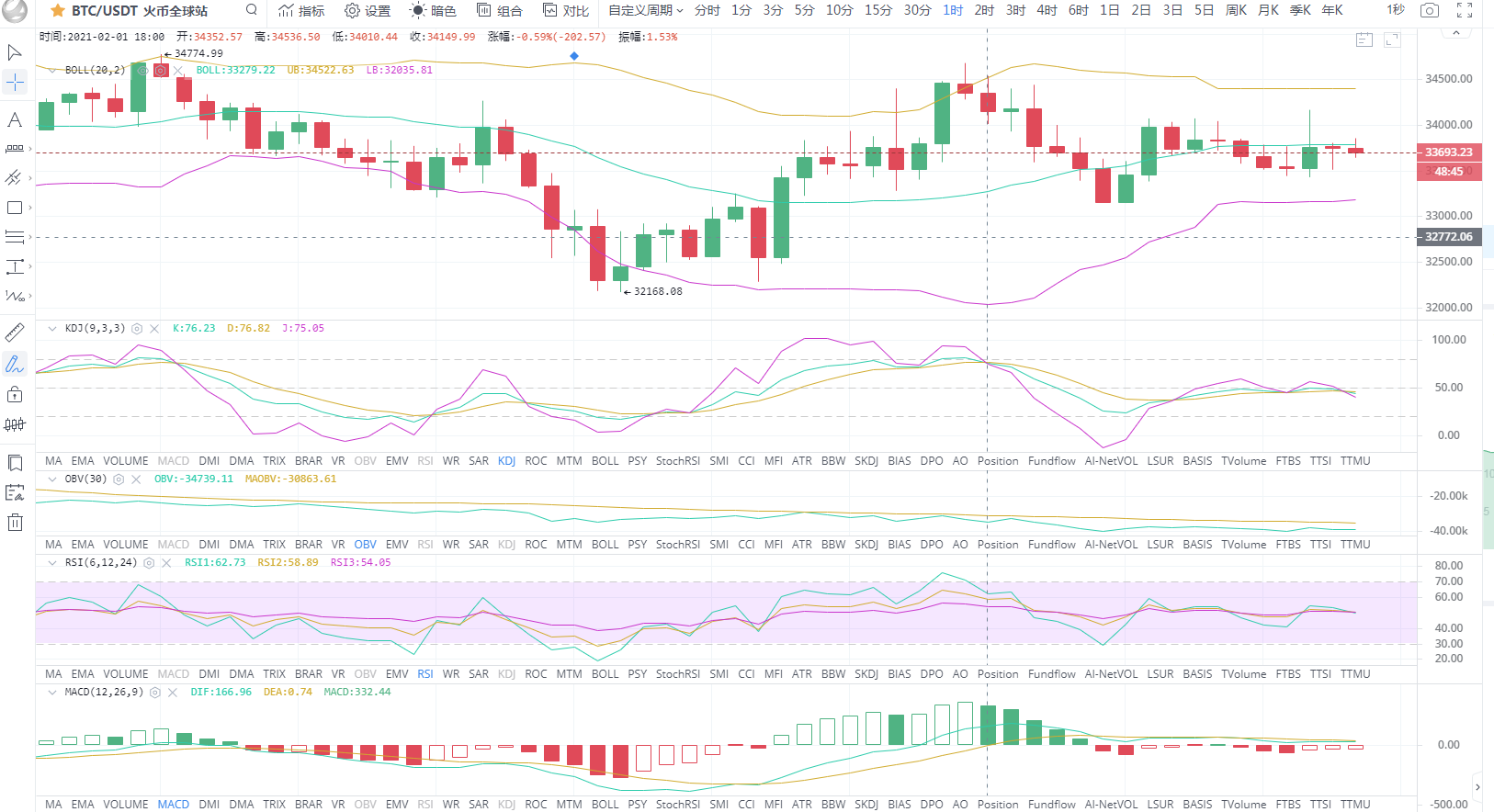Open the 组合 layout button
Screen dimensions: 1494x812
point(500,10)
